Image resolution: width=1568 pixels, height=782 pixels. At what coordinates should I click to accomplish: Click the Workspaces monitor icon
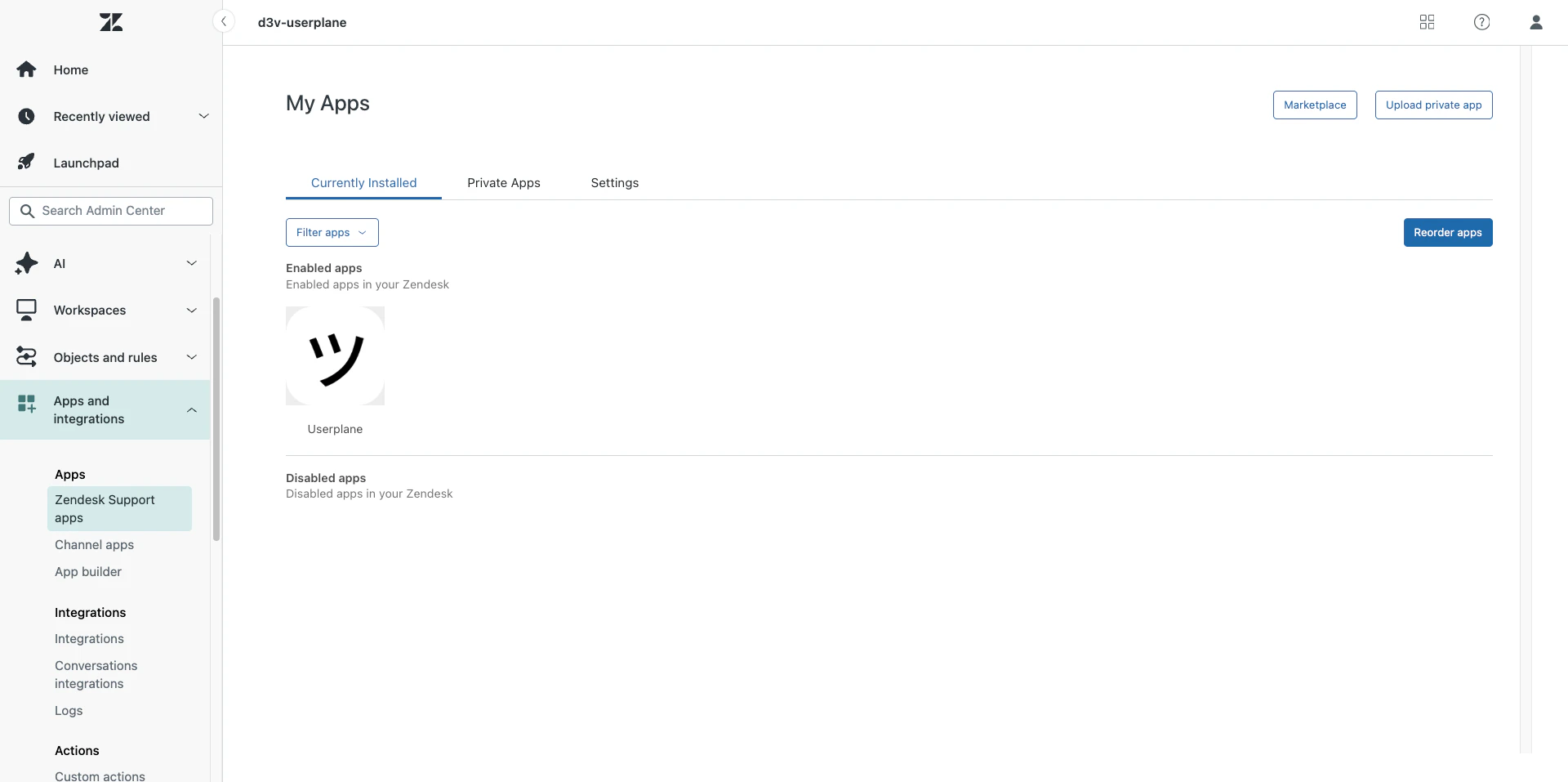26,310
